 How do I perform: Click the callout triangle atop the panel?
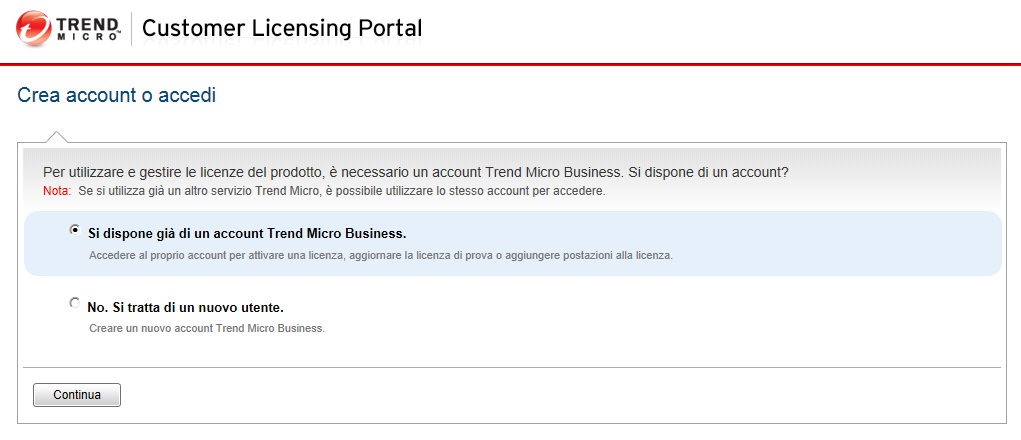(x=57, y=136)
